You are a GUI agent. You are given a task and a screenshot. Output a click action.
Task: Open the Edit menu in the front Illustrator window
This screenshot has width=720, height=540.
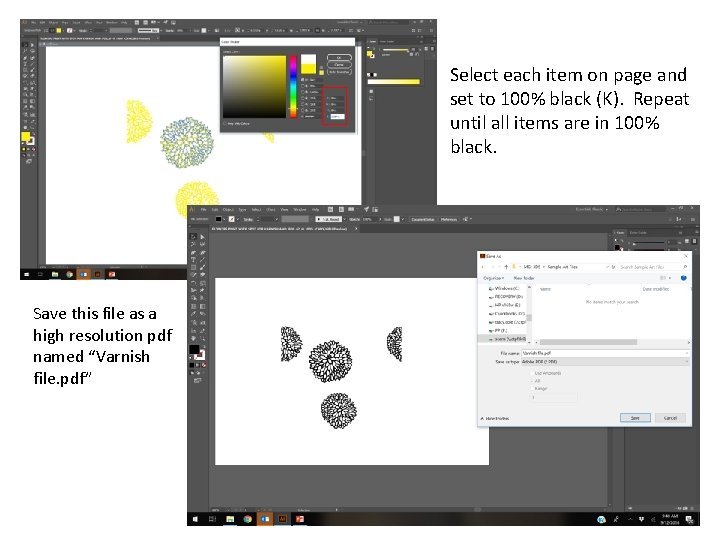(214, 209)
